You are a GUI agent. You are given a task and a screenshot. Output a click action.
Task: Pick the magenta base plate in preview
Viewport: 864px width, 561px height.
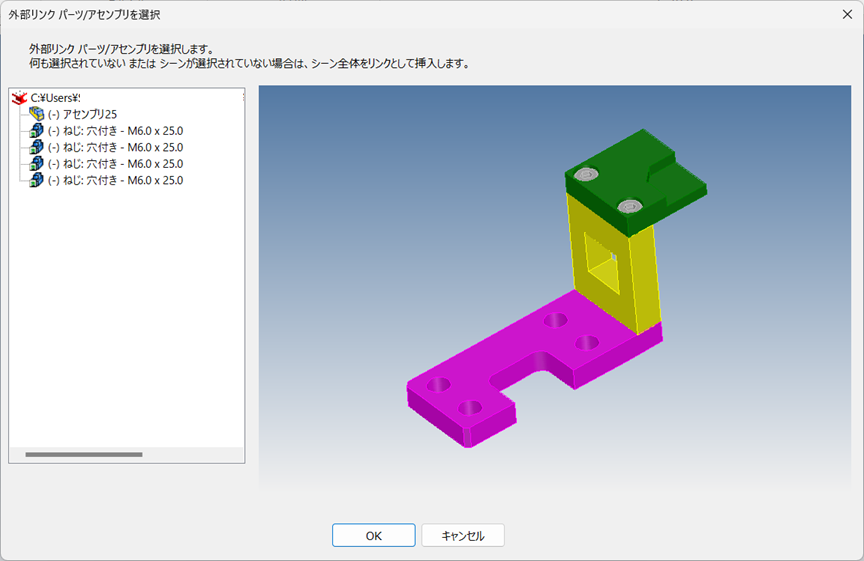coord(512,353)
